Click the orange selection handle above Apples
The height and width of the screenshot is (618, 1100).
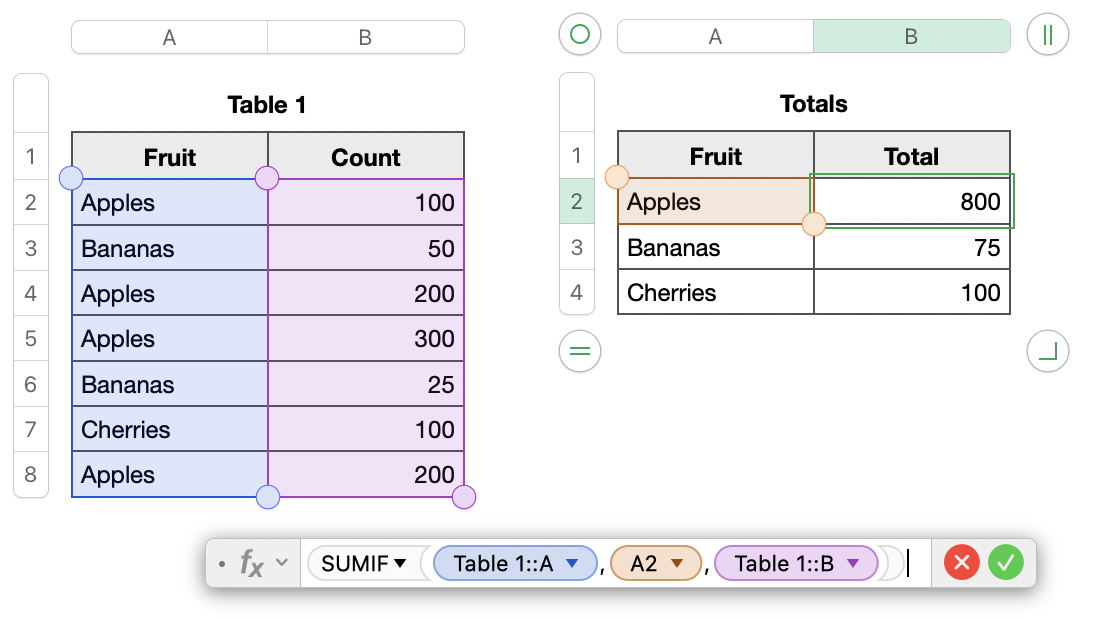click(617, 178)
